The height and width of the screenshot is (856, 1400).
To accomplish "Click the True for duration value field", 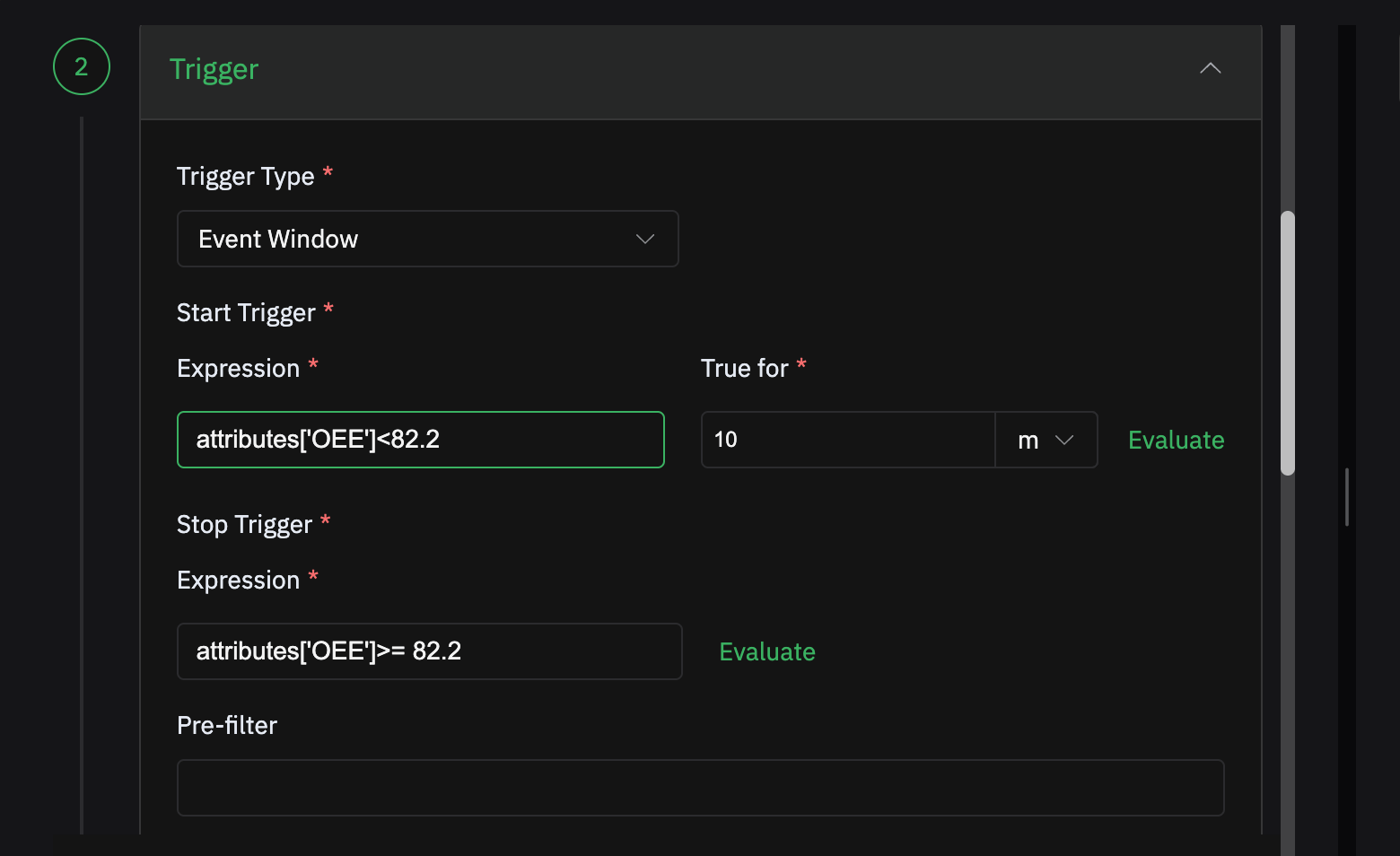I will [847, 440].
